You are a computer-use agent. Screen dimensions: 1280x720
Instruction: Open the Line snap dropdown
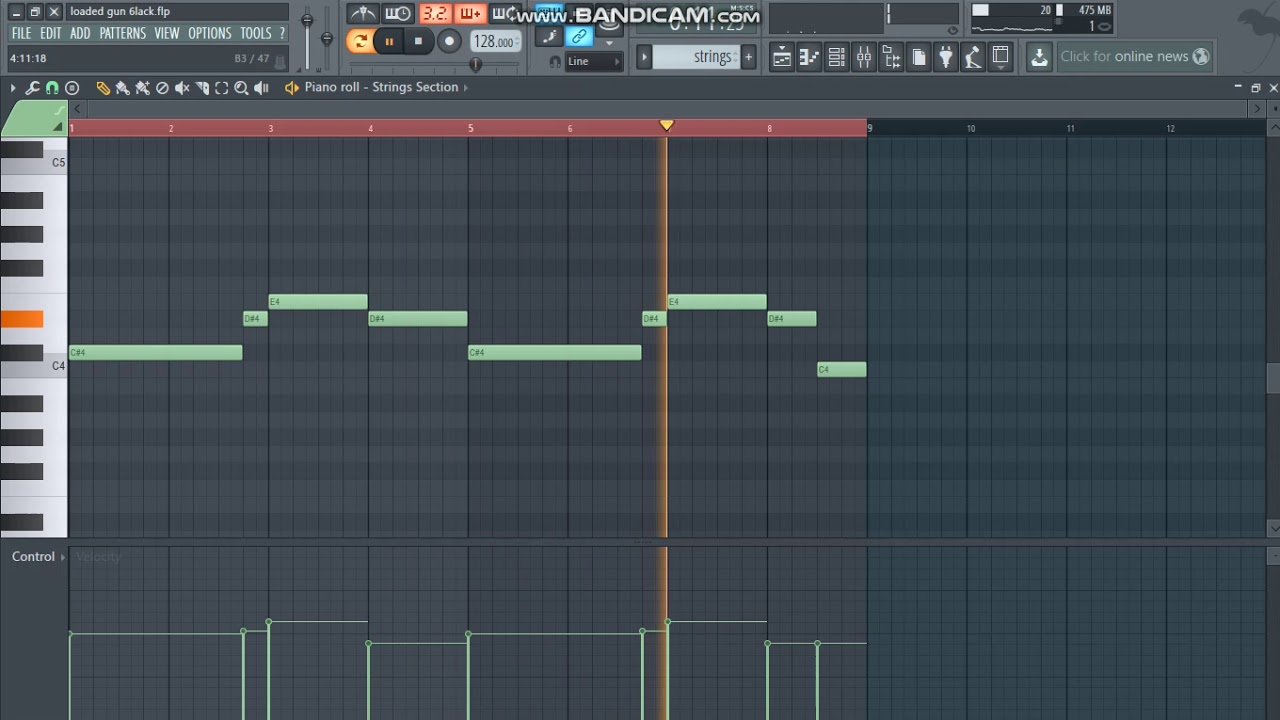[594, 61]
